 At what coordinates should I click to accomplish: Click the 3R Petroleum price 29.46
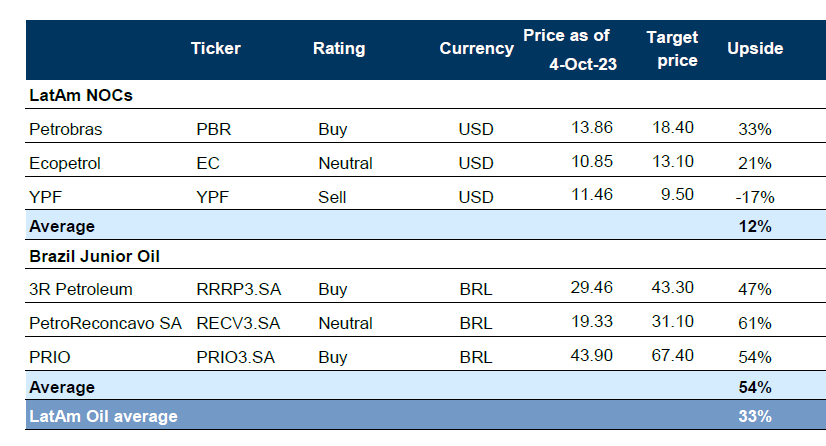(x=590, y=289)
